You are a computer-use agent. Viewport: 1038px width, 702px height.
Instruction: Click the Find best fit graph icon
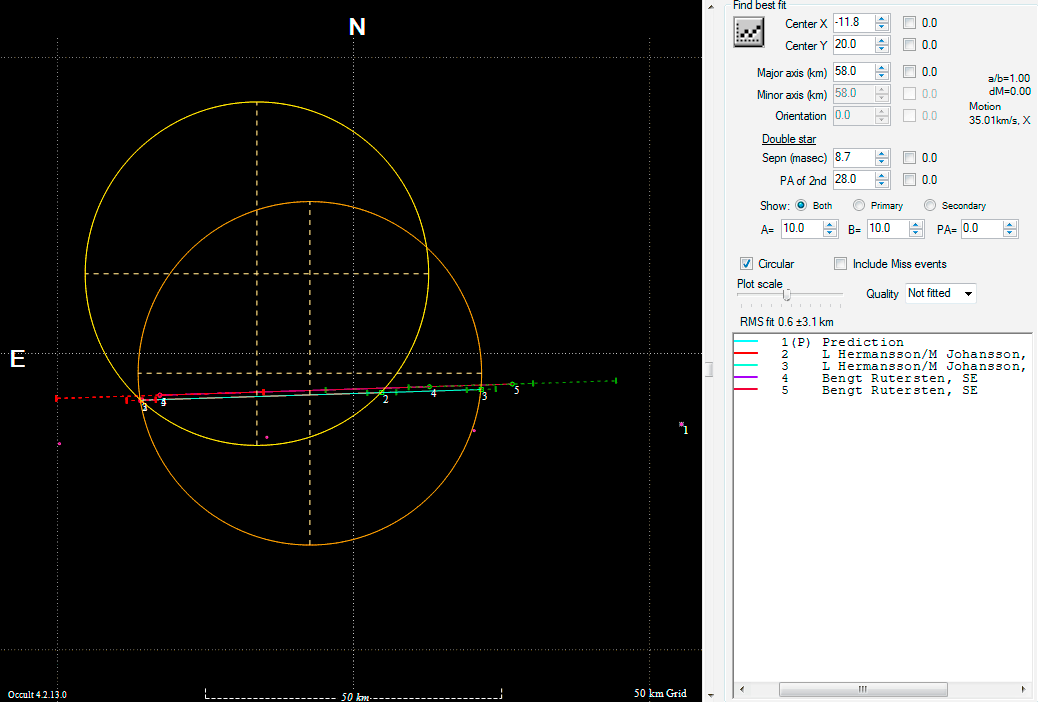[749, 33]
